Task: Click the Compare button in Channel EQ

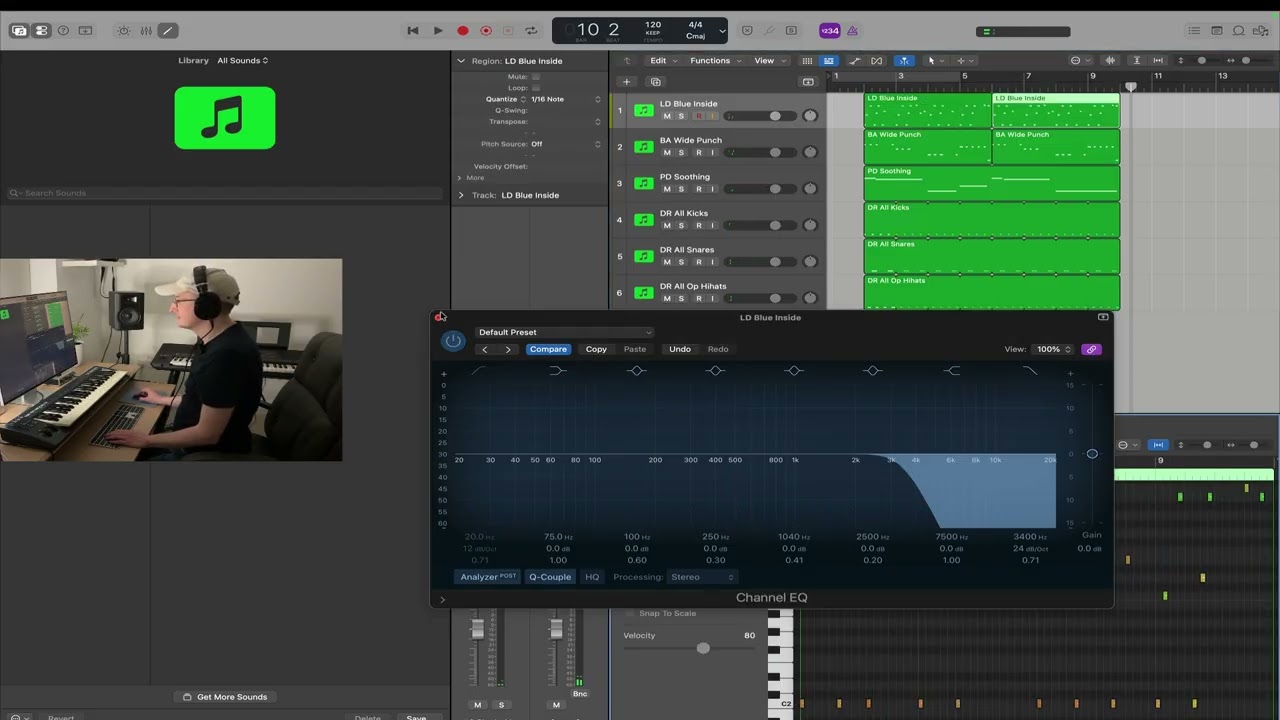Action: [x=548, y=349]
